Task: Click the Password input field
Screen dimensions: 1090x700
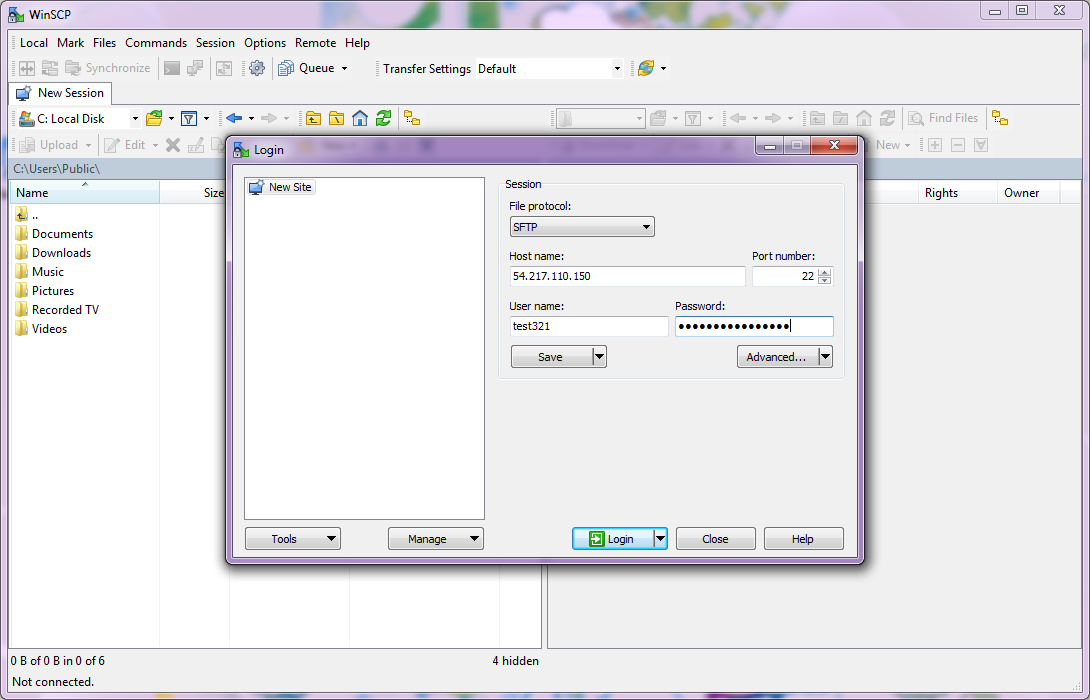Action: click(754, 326)
